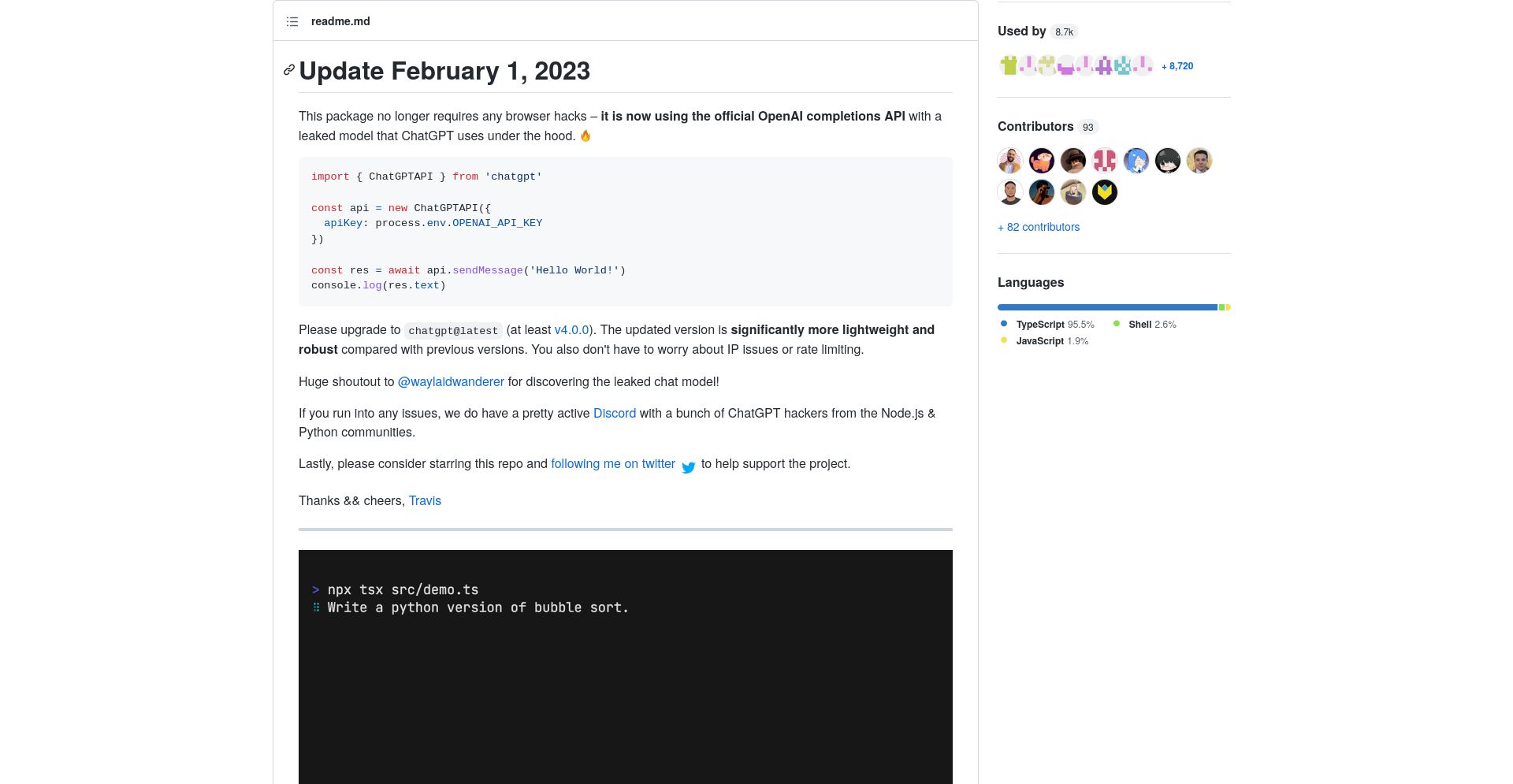This screenshot has width=1513, height=784.
Task: Open the Discord link
Action: point(615,413)
